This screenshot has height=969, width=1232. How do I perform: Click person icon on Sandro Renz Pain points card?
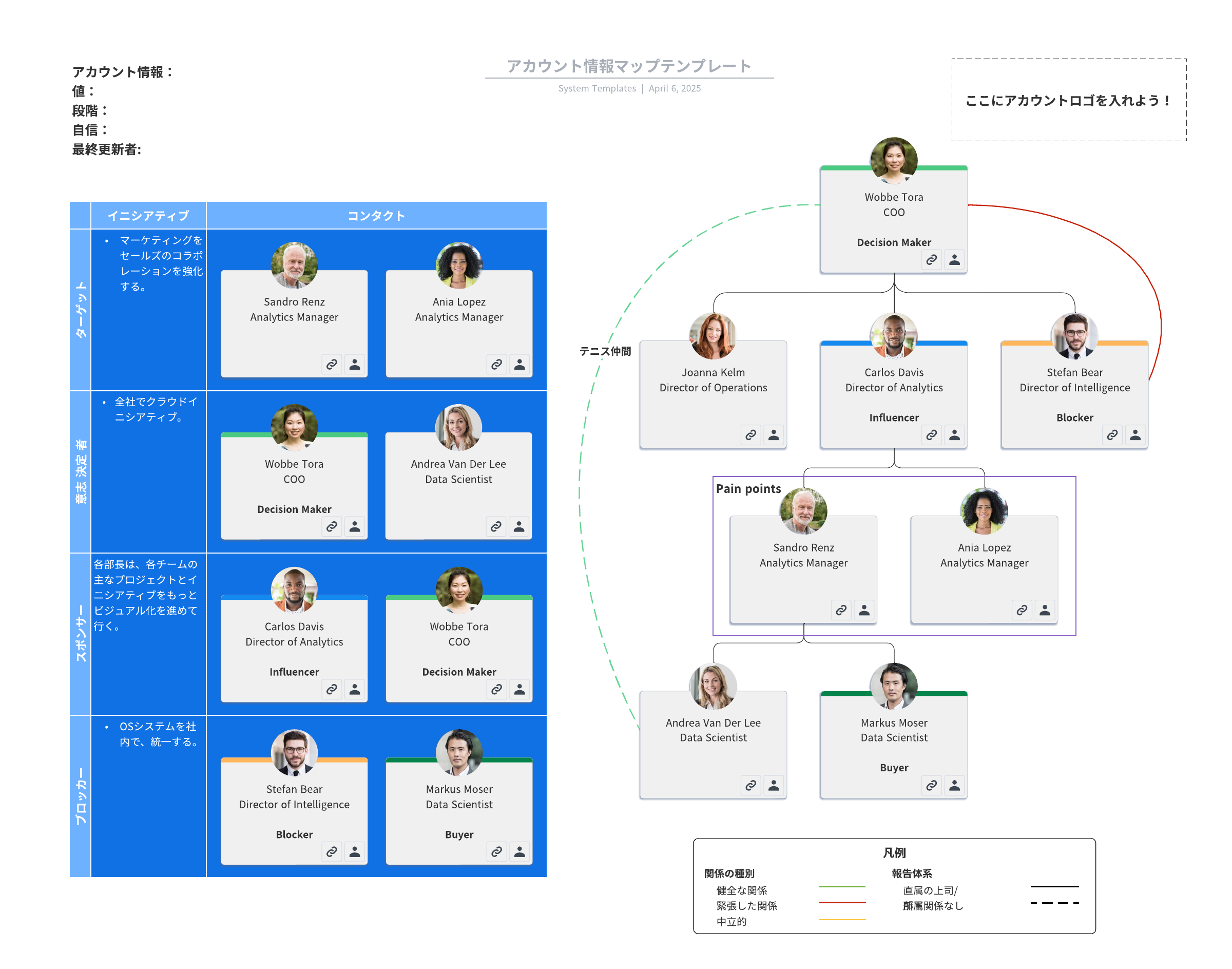(x=864, y=611)
